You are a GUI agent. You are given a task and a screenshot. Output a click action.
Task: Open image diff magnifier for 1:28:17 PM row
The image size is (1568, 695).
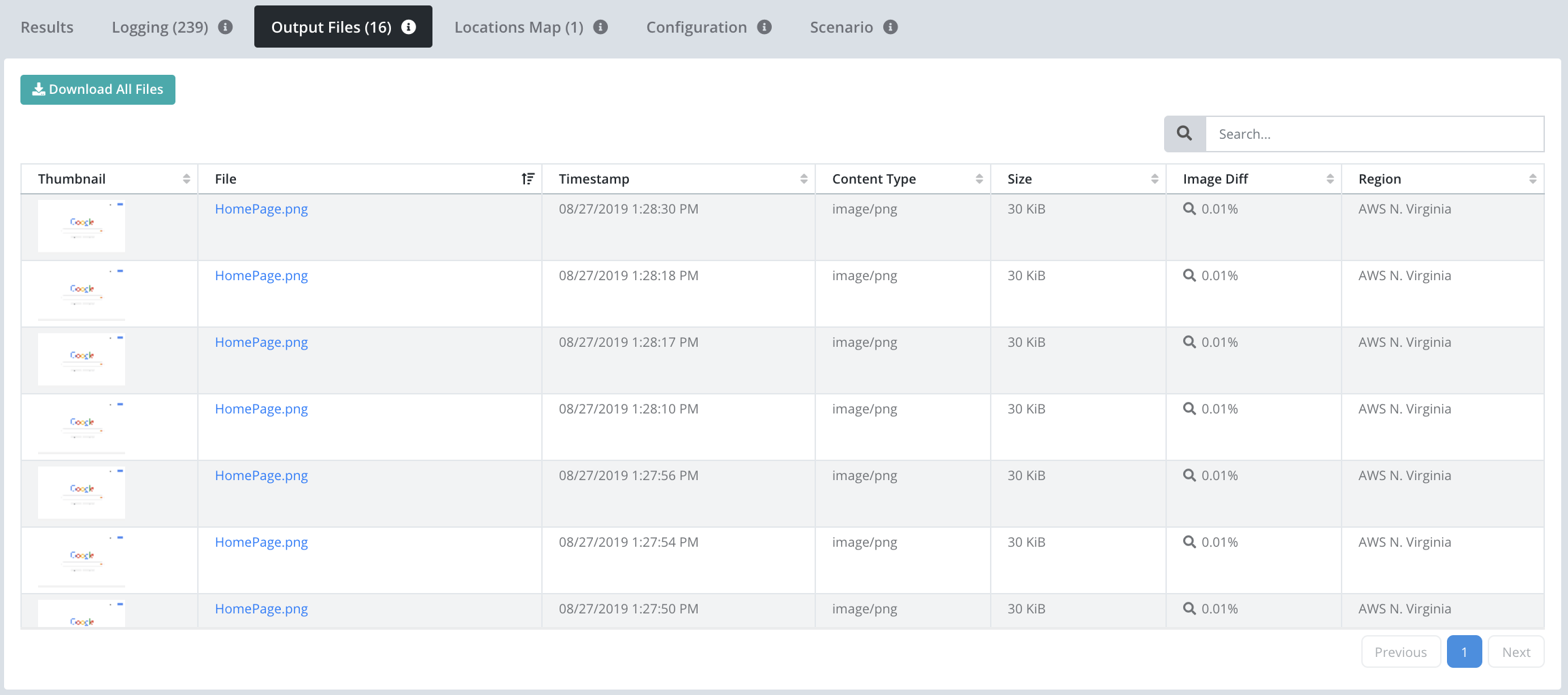pyautogui.click(x=1189, y=342)
